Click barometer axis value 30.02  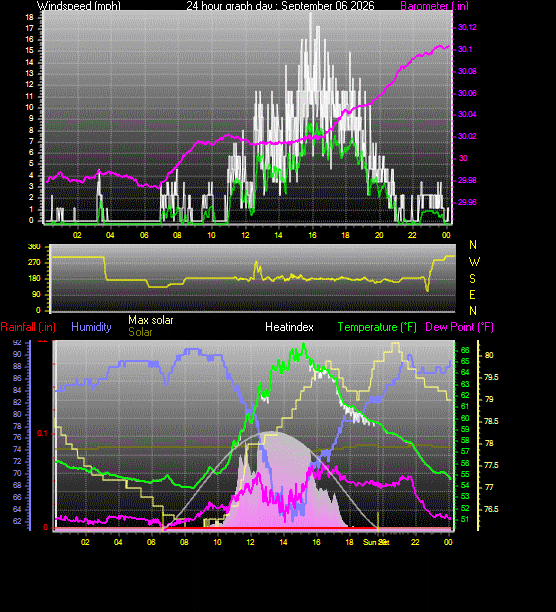pyautogui.click(x=467, y=136)
